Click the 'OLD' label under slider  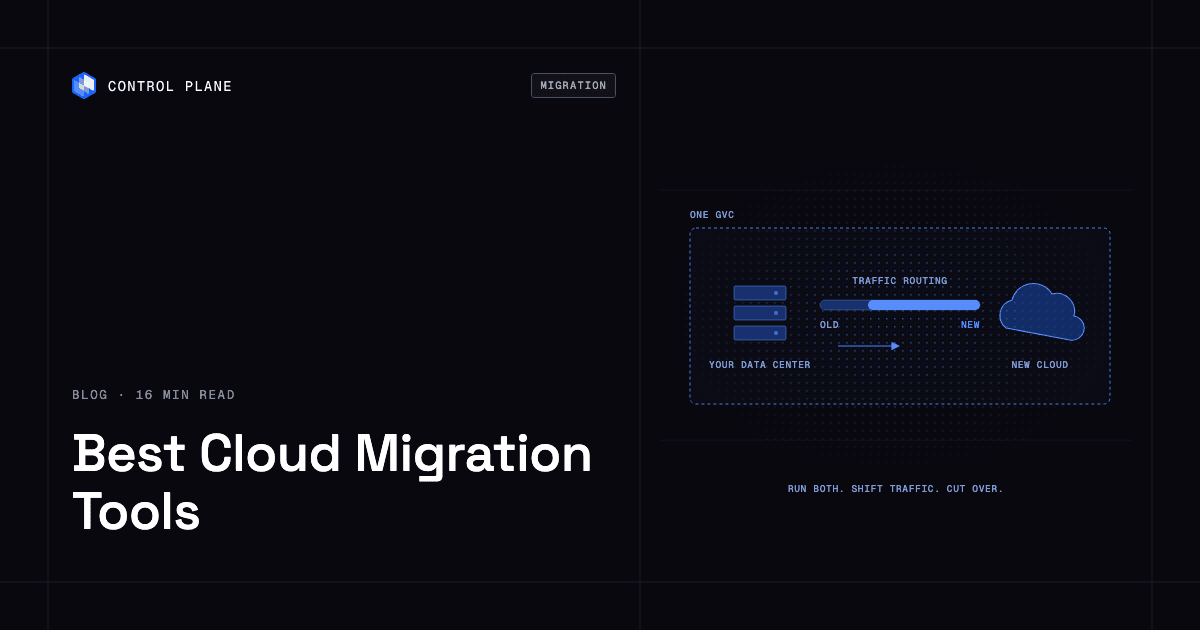(829, 325)
